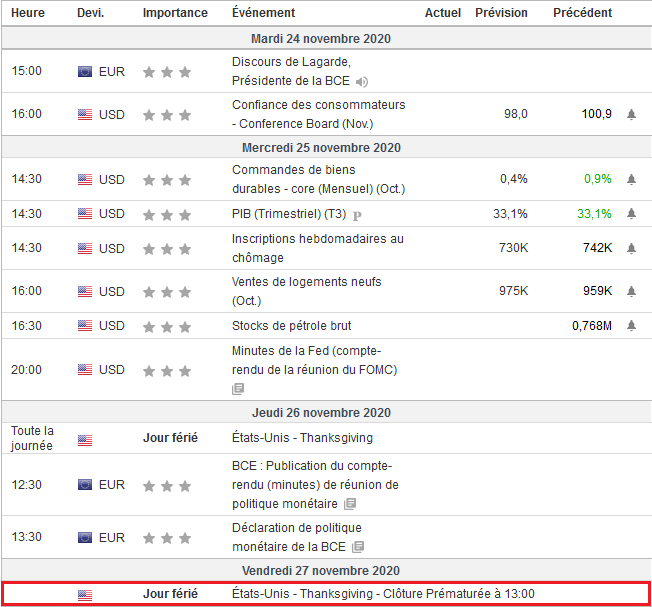
Task: Click US flag in the PIB (Trimestriel) row
Action: tap(85, 214)
